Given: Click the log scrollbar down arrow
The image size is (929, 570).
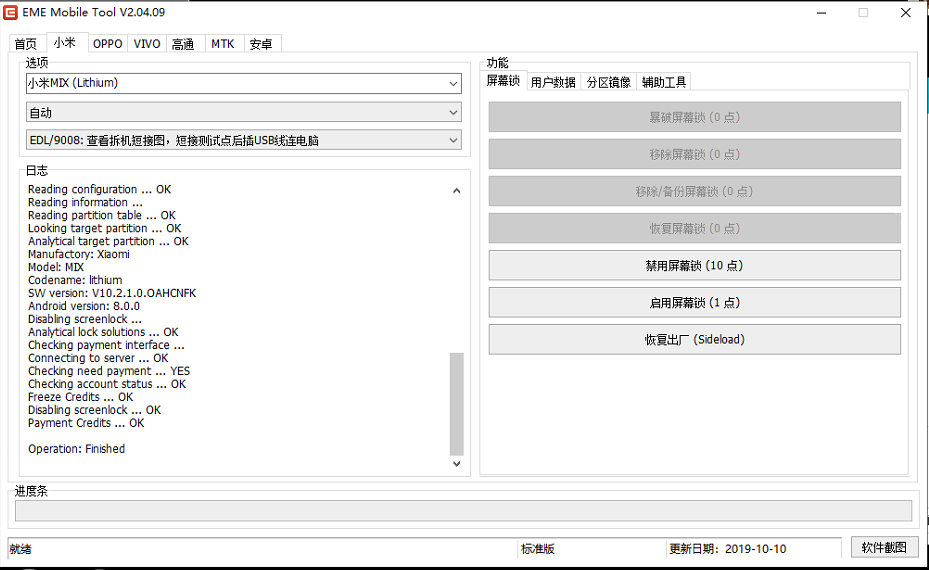Looking at the screenshot, I should point(456,464).
